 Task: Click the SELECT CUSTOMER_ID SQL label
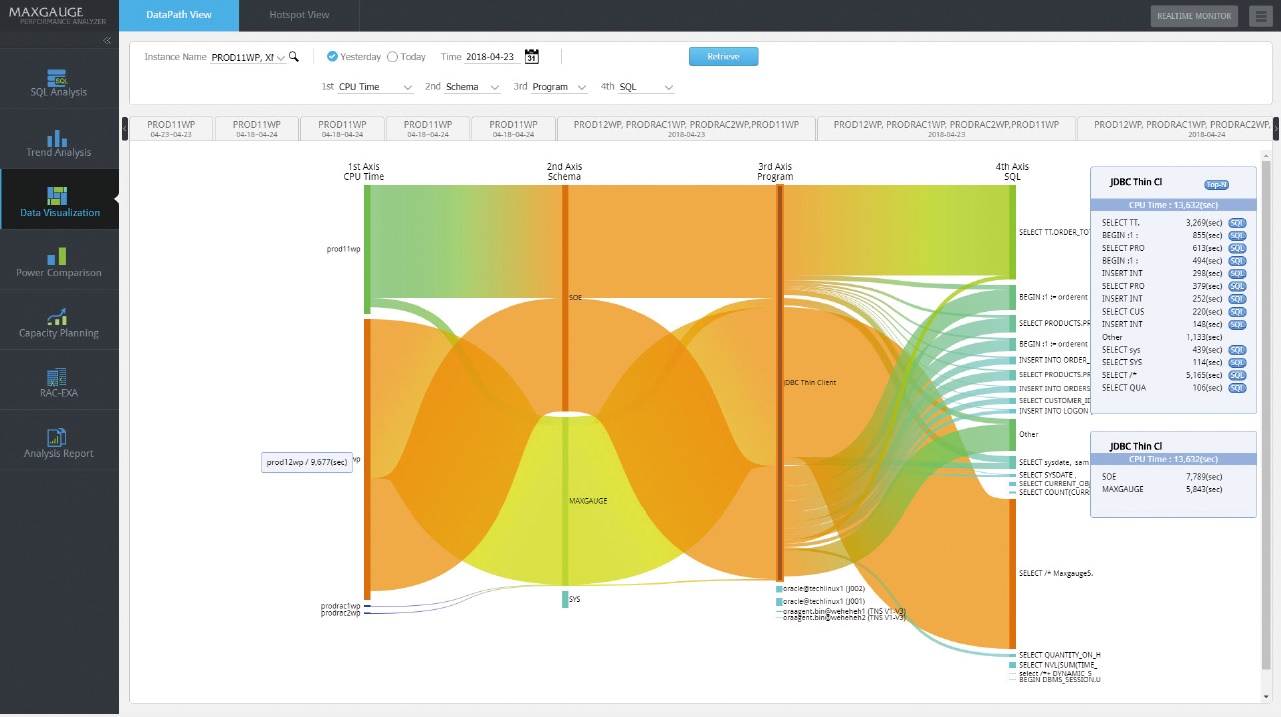[1054, 400]
